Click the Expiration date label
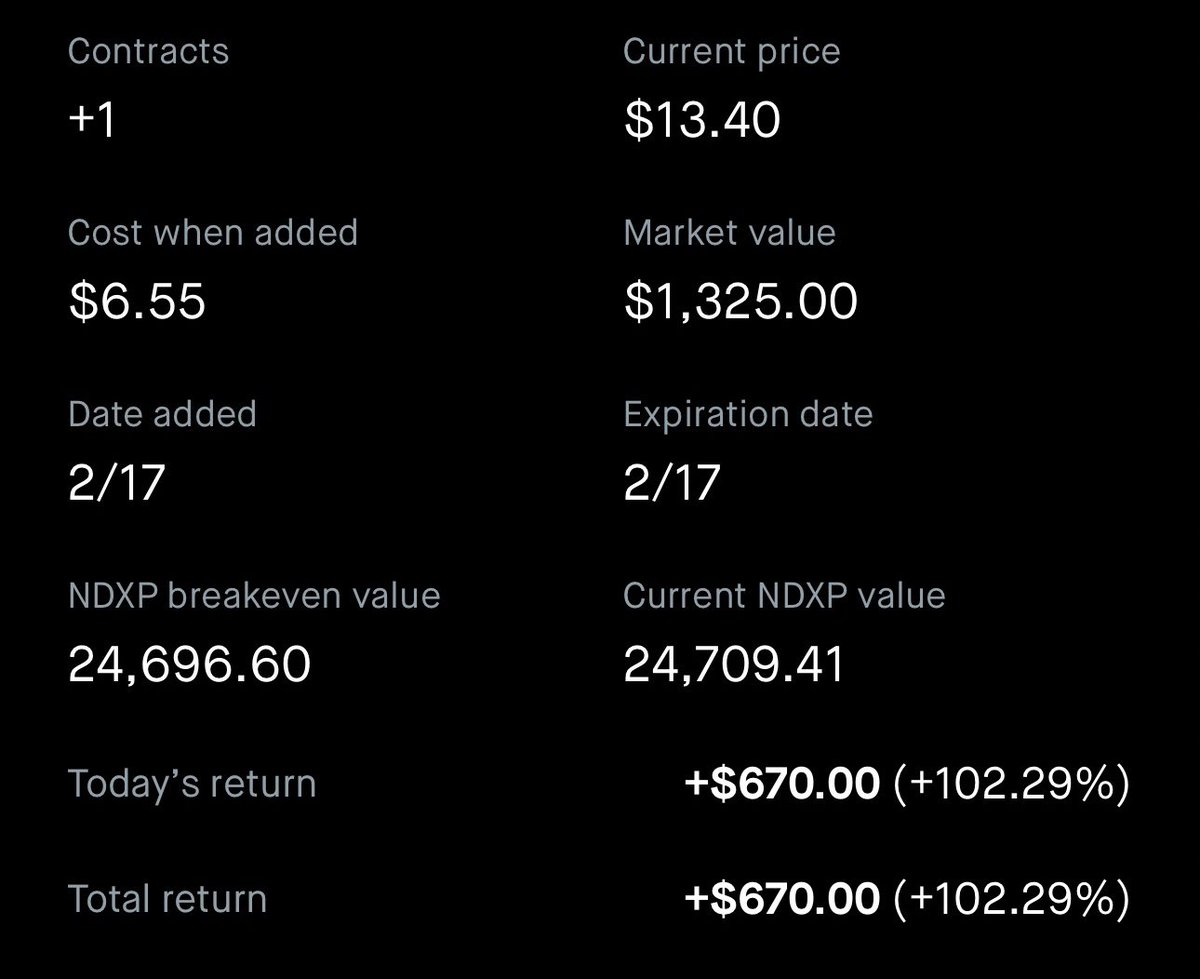Image resolution: width=1200 pixels, height=979 pixels. point(748,414)
